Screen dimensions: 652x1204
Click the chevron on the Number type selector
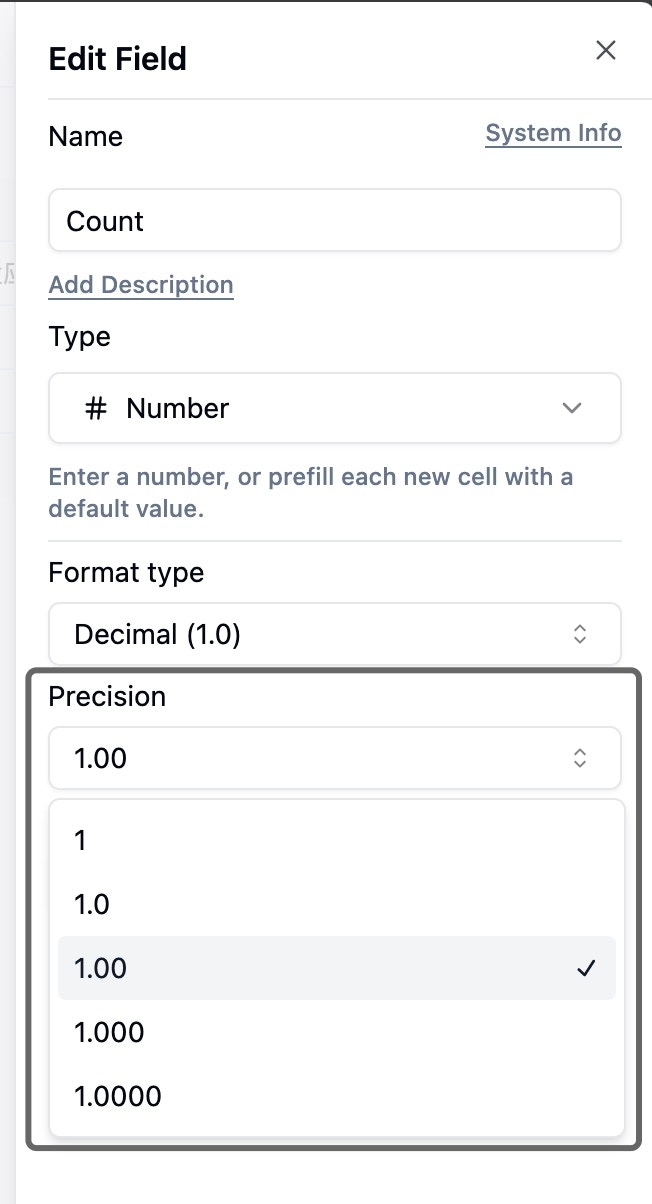click(571, 408)
